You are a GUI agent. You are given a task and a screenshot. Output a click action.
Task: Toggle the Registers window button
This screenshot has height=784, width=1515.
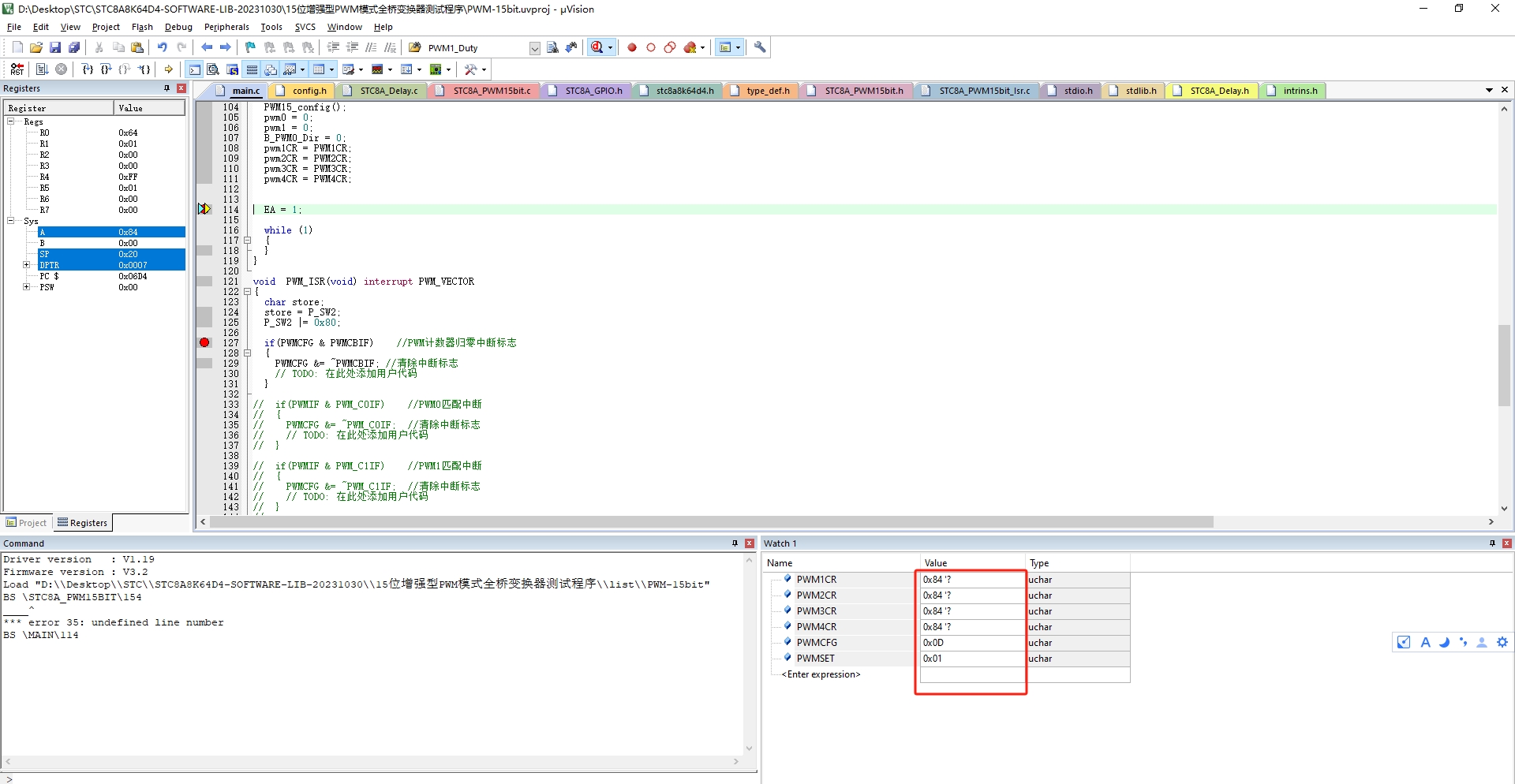click(x=252, y=69)
